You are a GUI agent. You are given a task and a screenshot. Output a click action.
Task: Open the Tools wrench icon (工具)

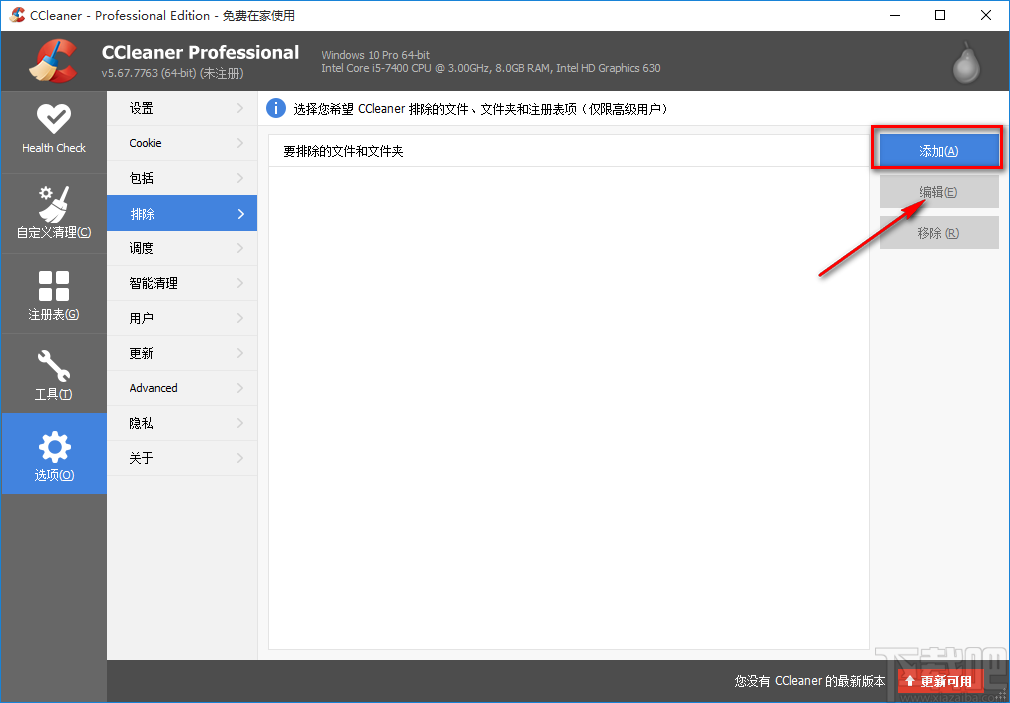coord(54,365)
